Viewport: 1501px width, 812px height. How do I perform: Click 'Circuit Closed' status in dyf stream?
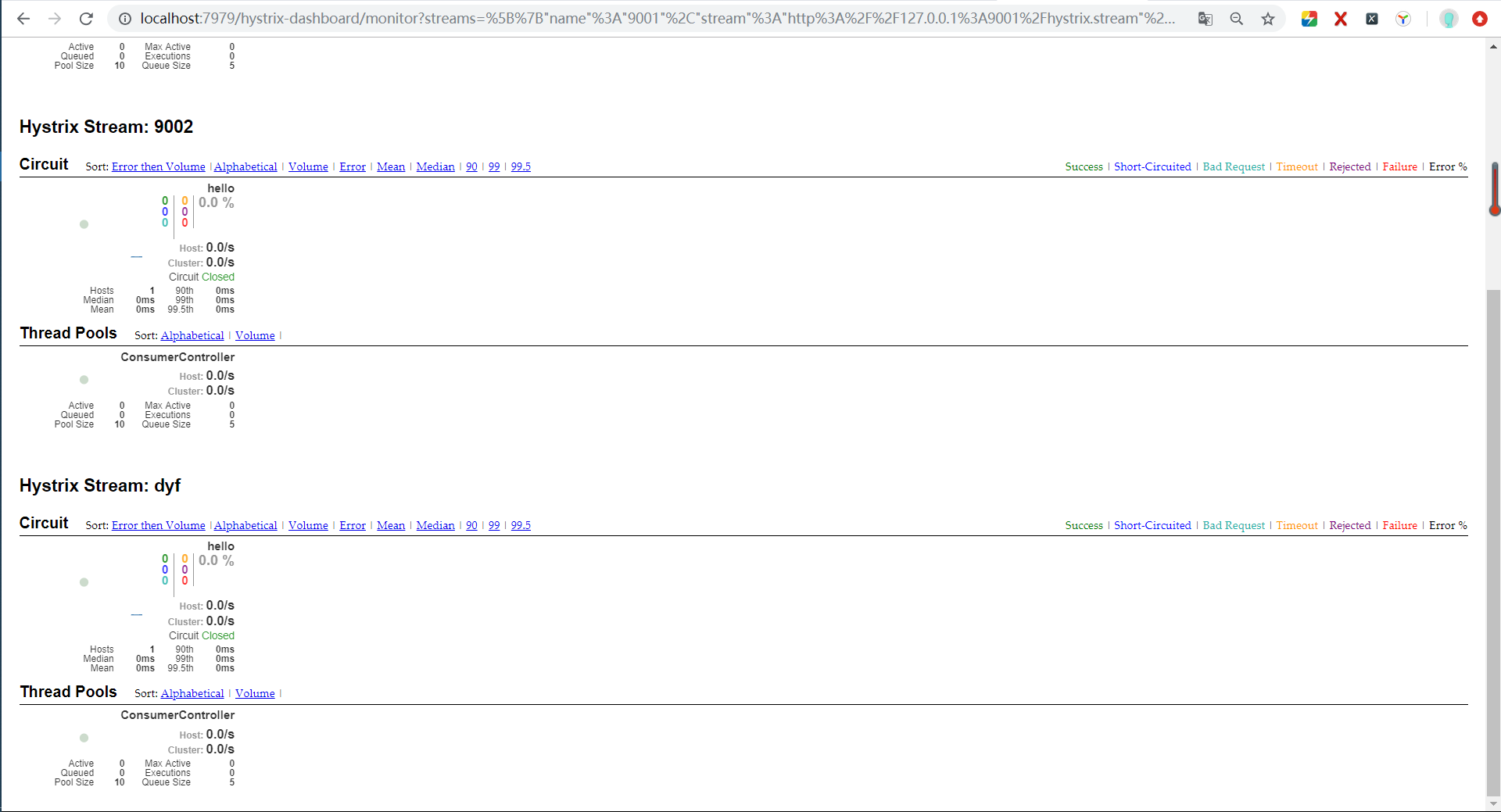pyautogui.click(x=202, y=635)
